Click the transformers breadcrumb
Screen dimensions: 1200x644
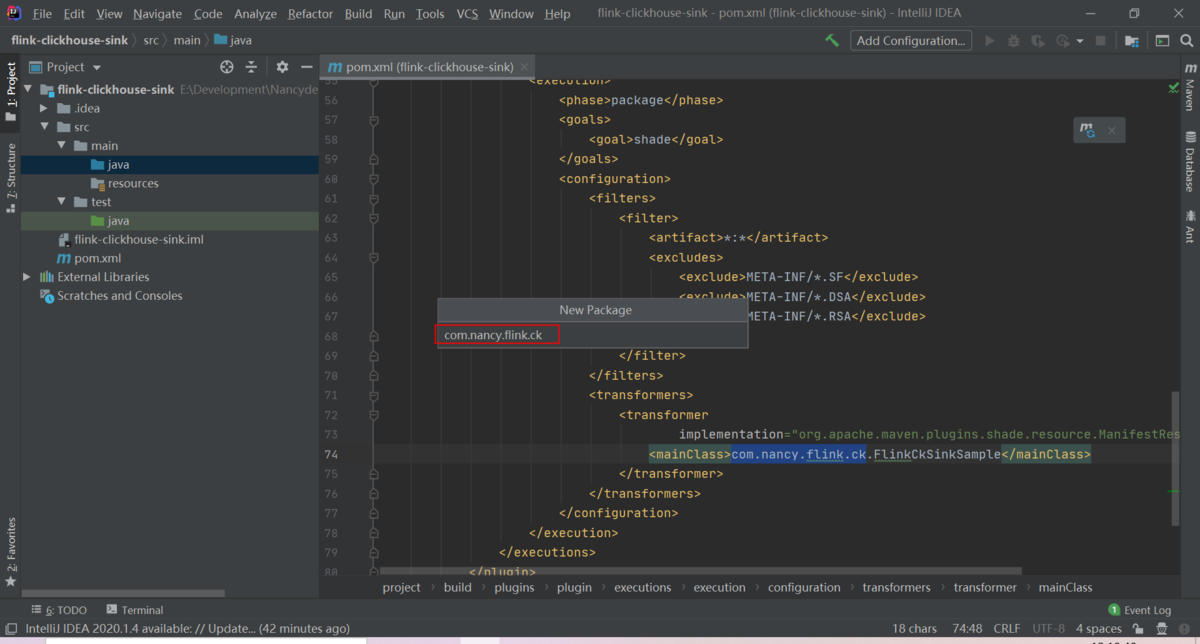[896, 588]
